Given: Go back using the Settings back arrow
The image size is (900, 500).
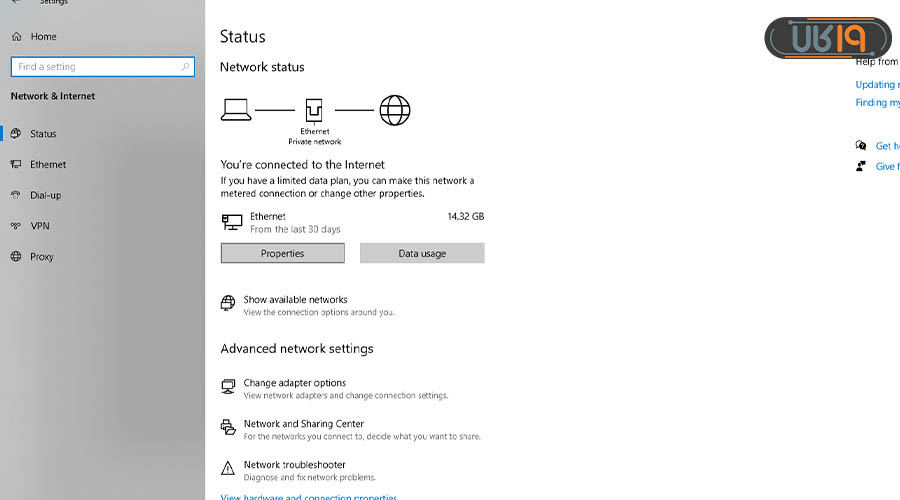Looking at the screenshot, I should tap(16, 3).
